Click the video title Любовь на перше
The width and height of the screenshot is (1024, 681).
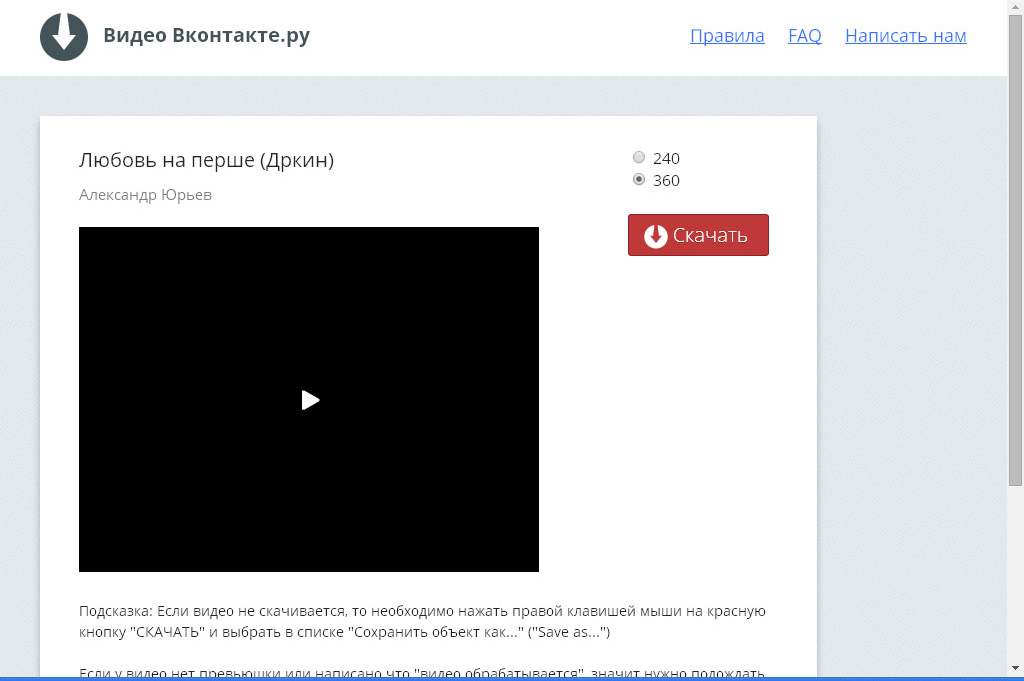coord(206,160)
